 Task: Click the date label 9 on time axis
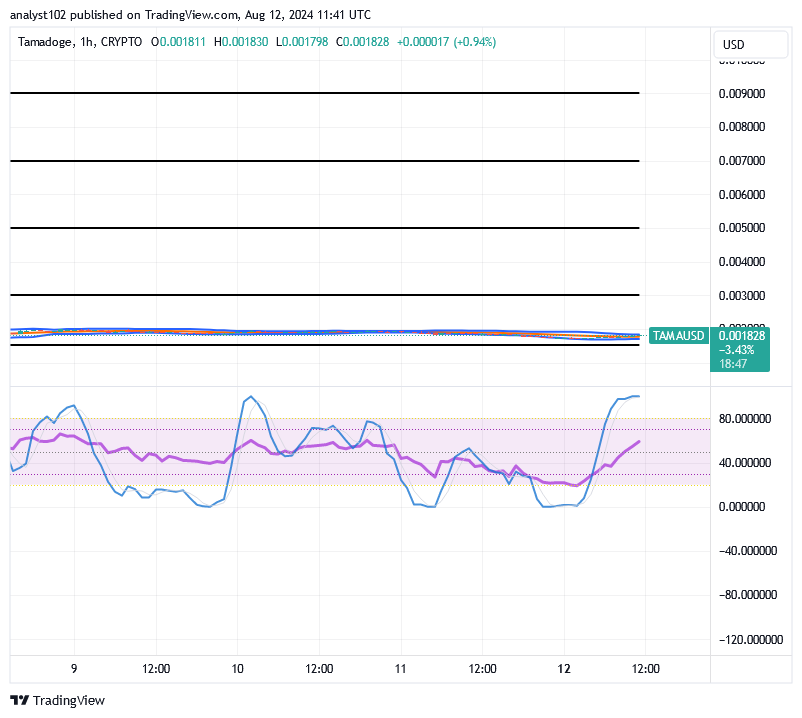tap(74, 669)
